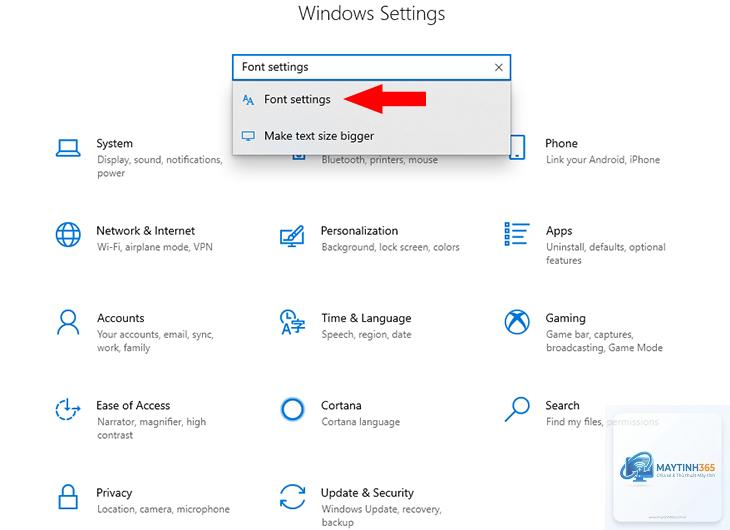Choose the Font settings suggestion
The image size is (730, 530).
(x=372, y=99)
